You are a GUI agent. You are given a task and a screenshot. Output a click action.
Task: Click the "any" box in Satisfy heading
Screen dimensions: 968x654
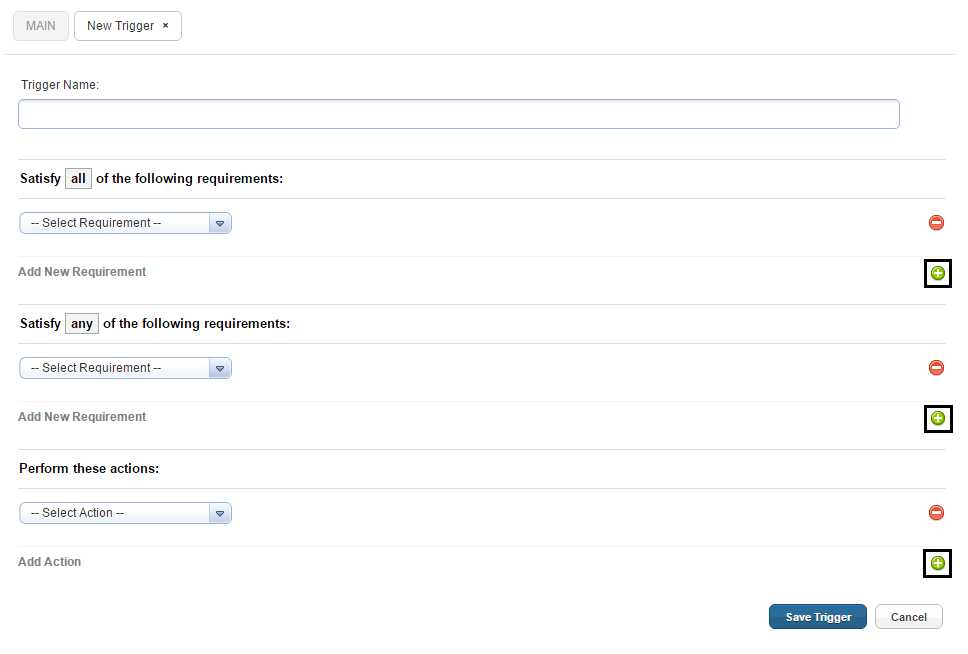[81, 324]
